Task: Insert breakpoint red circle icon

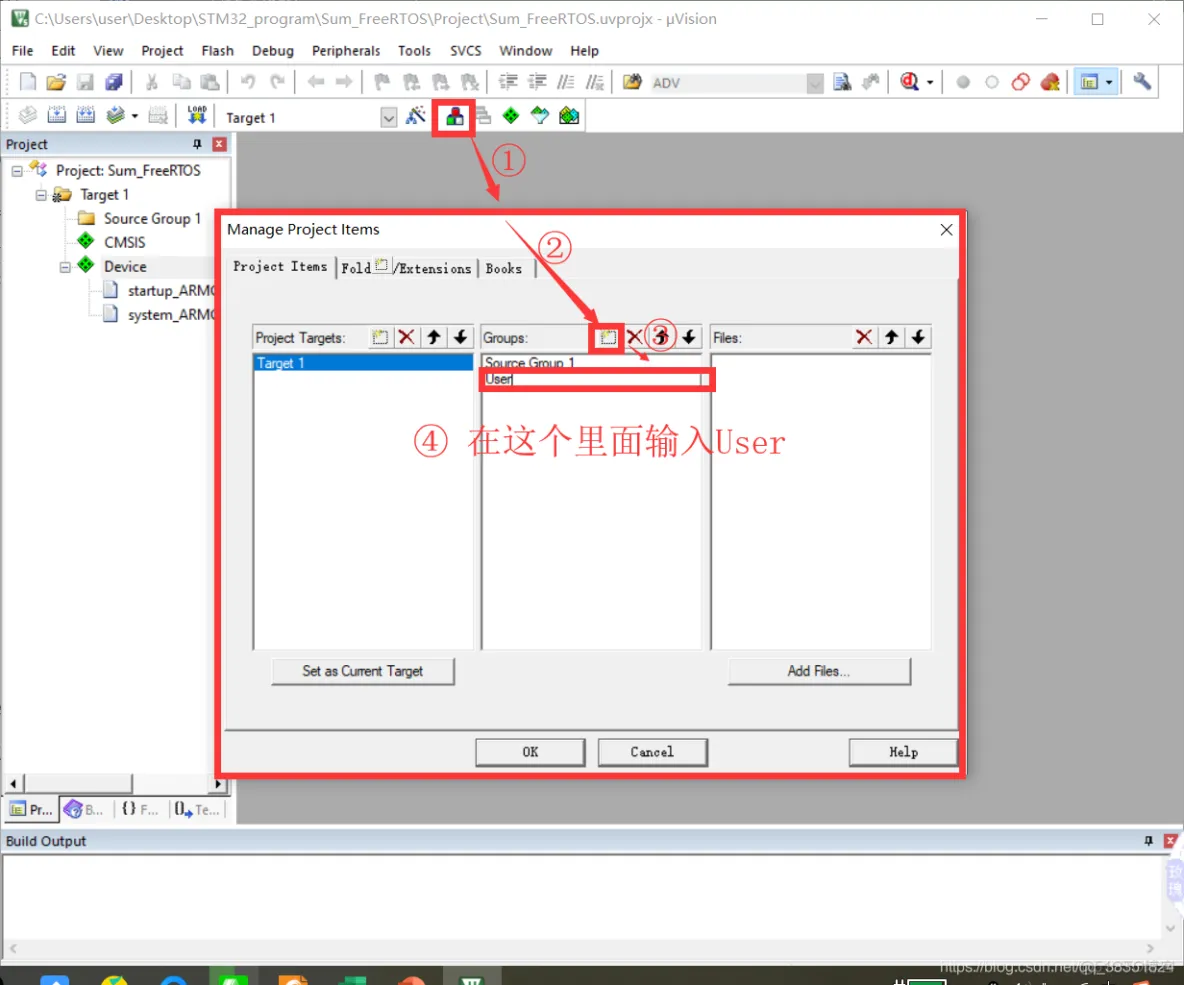Action: coord(963,82)
